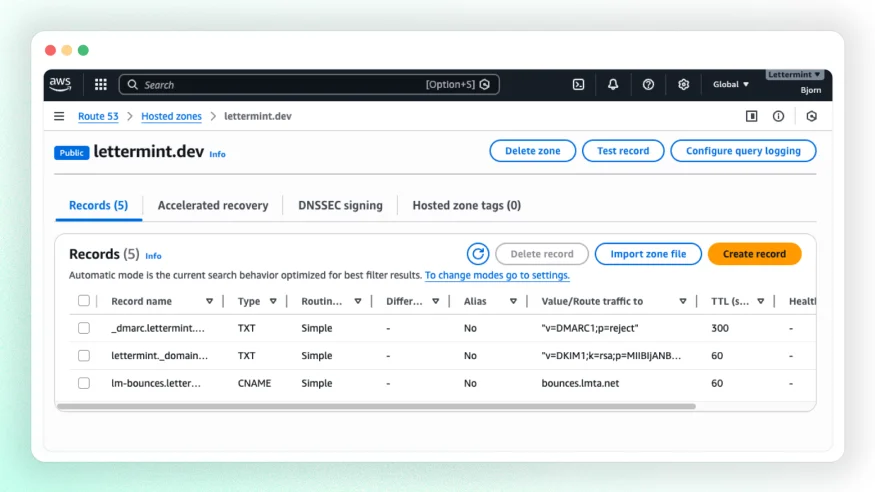The width and height of the screenshot is (875, 492).
Task: Click the Delete zone button
Action: point(532,151)
